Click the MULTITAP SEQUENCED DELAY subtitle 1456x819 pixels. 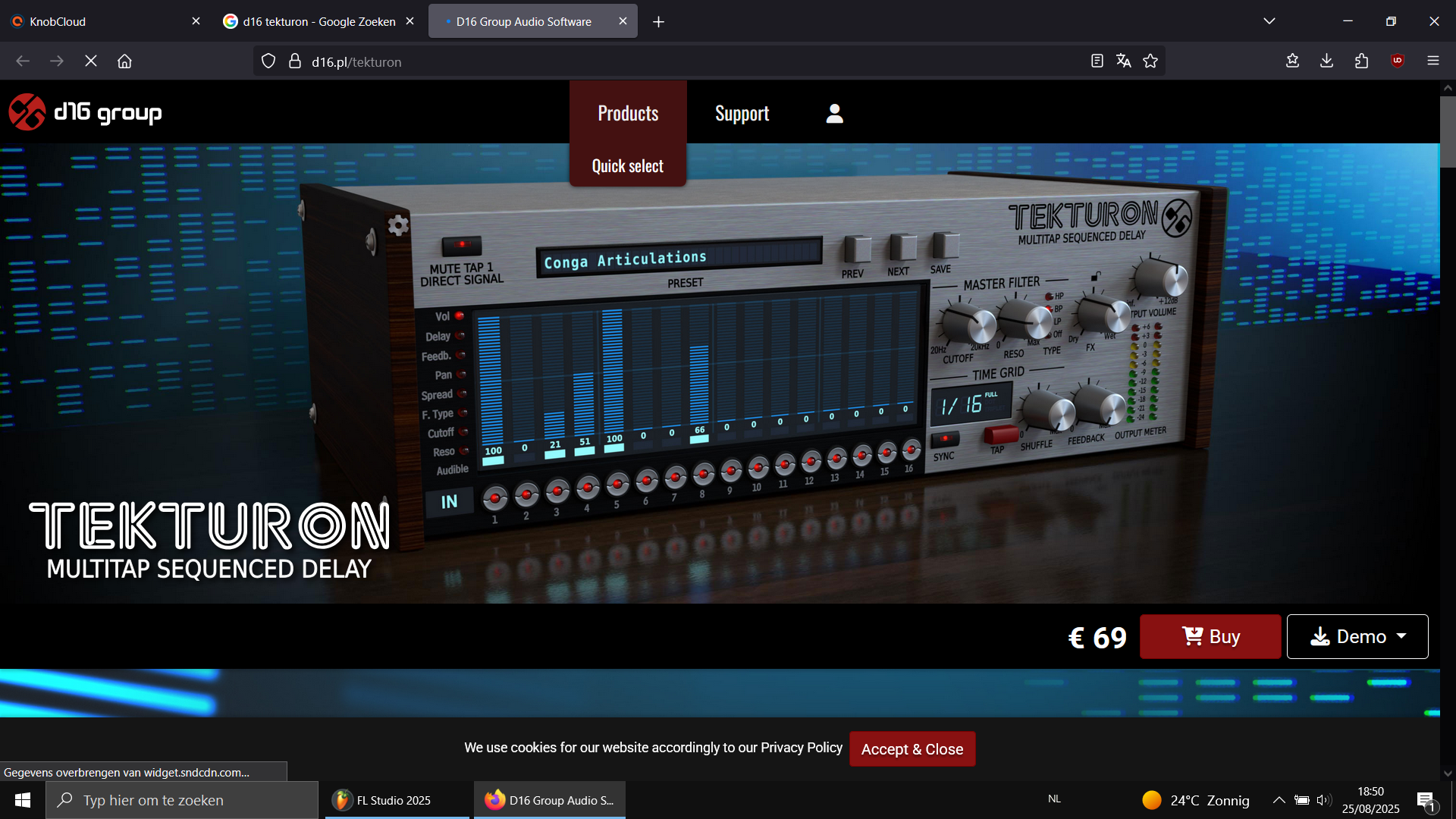(x=209, y=569)
